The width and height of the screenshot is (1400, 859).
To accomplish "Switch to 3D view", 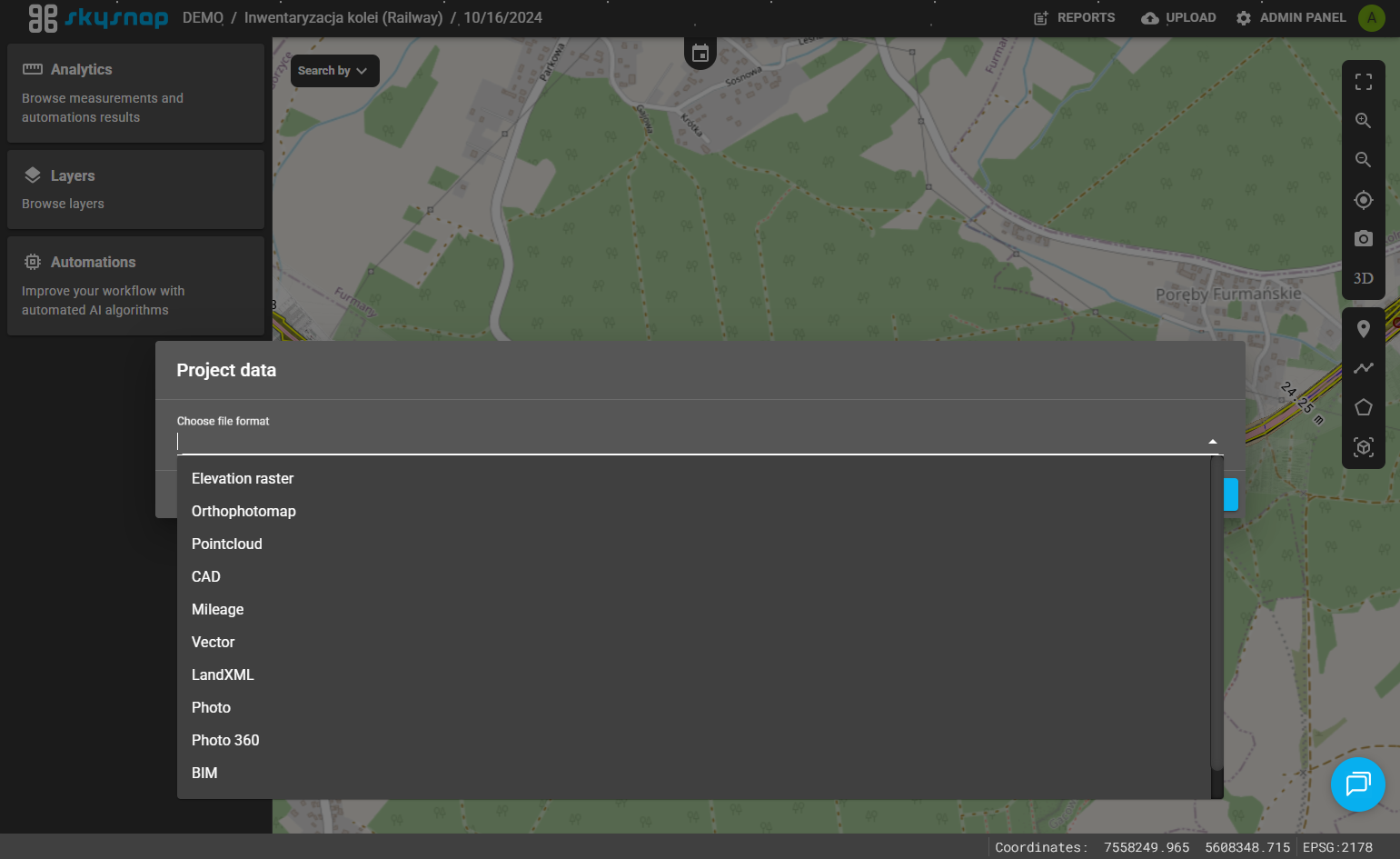I will pos(1364,278).
